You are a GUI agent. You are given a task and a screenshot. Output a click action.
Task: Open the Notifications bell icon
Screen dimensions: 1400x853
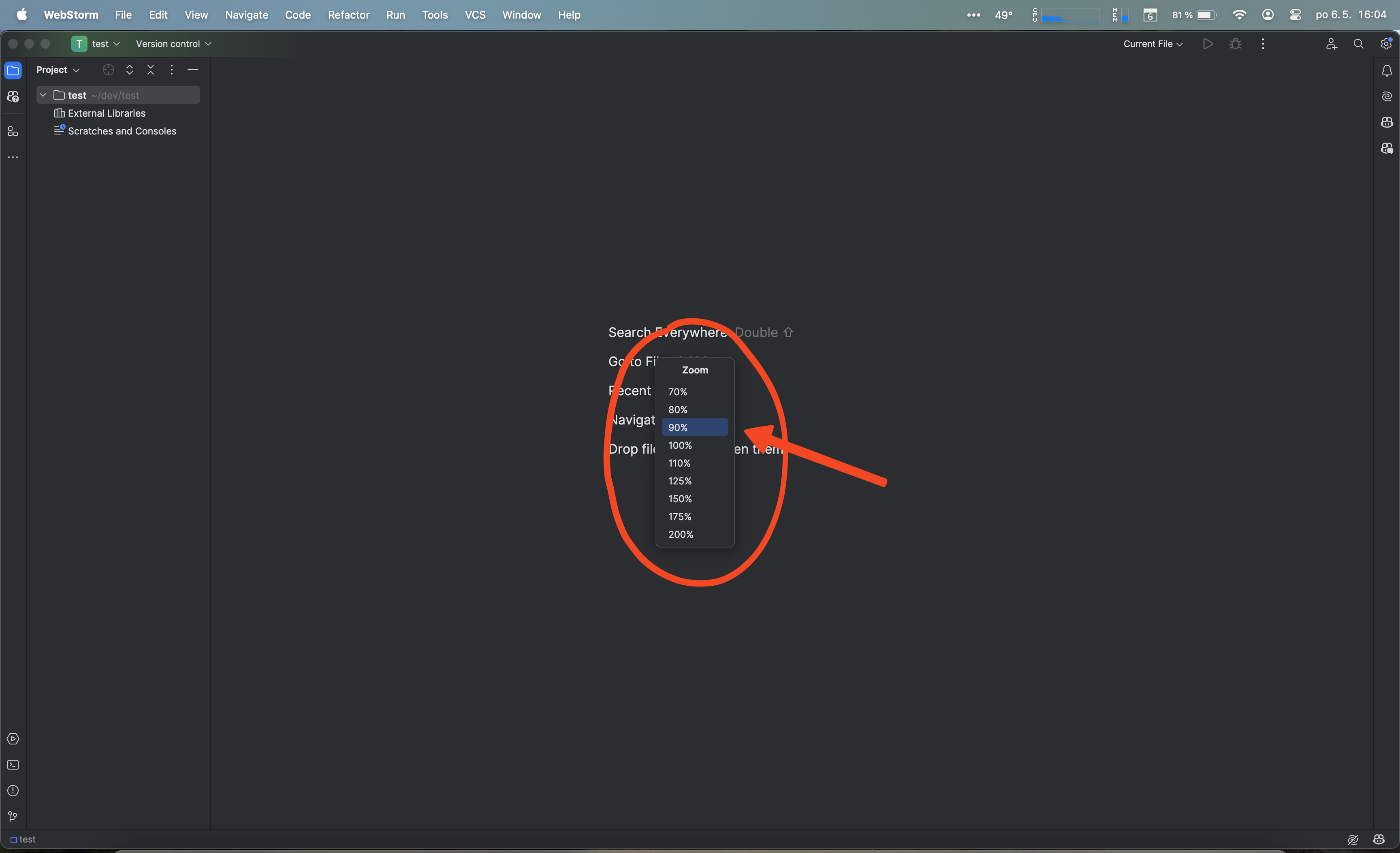click(x=1386, y=70)
